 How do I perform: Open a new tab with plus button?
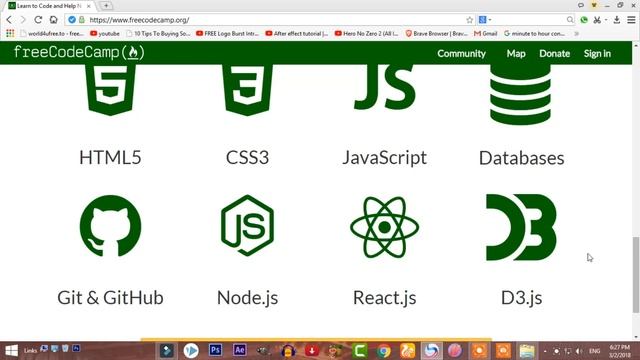[x=106, y=6]
